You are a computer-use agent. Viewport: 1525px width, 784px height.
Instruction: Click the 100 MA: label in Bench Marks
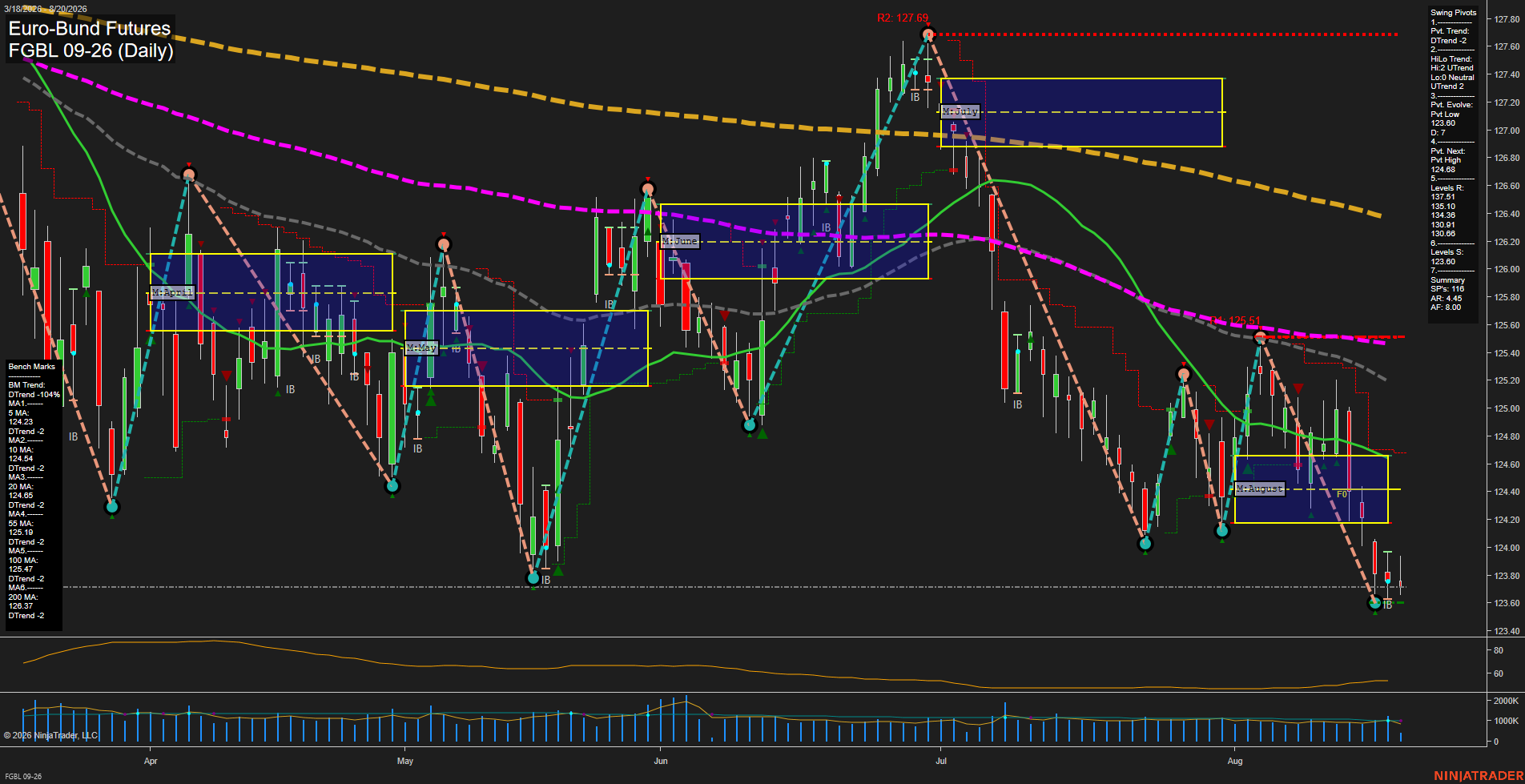pos(23,561)
